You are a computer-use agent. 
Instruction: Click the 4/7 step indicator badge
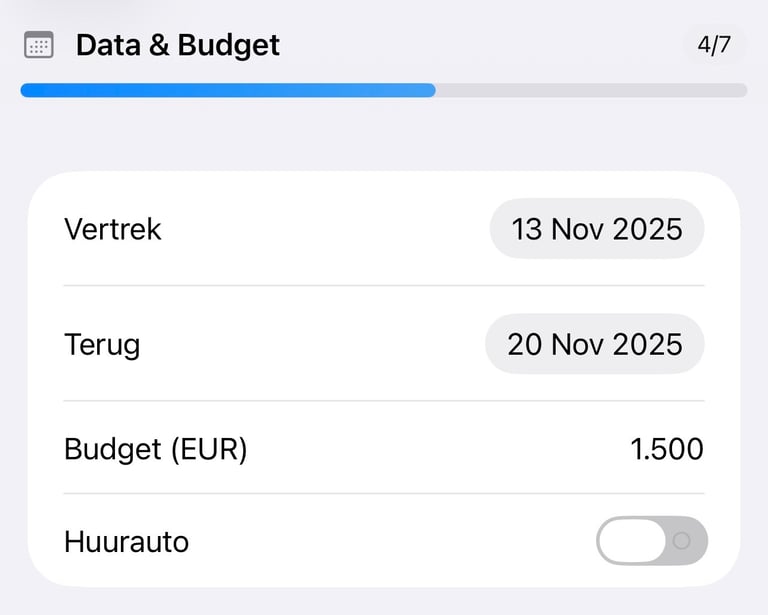(714, 45)
